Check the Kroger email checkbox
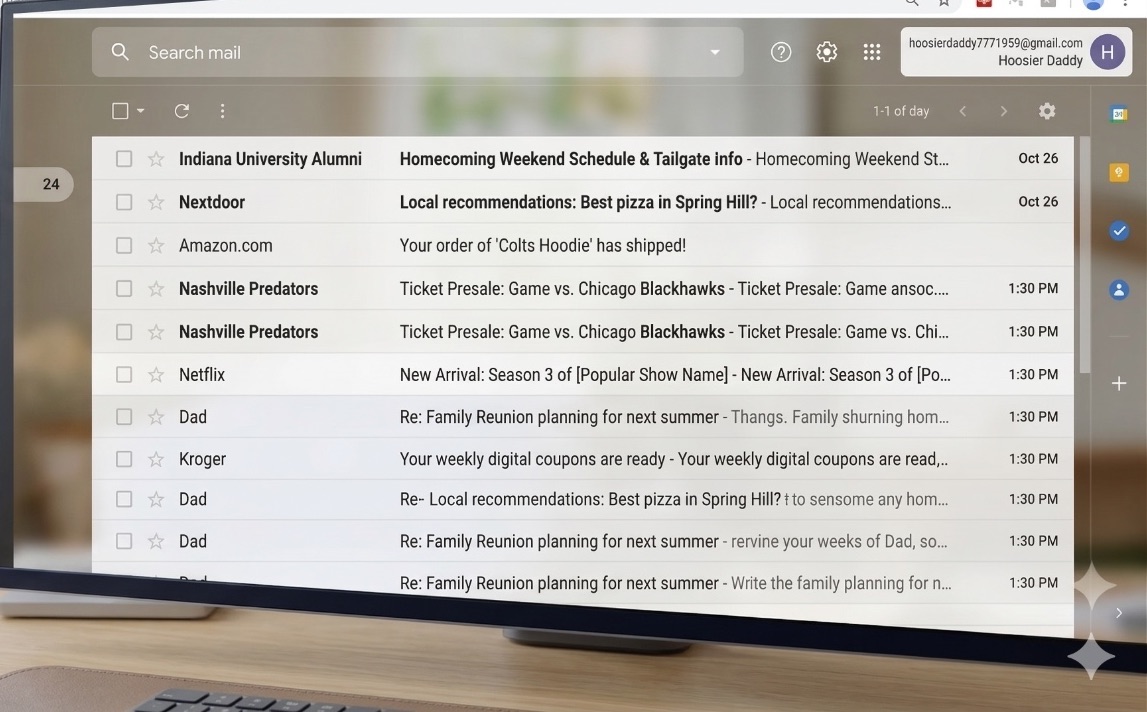Image resolution: width=1147 pixels, height=712 pixels. pyautogui.click(x=124, y=459)
